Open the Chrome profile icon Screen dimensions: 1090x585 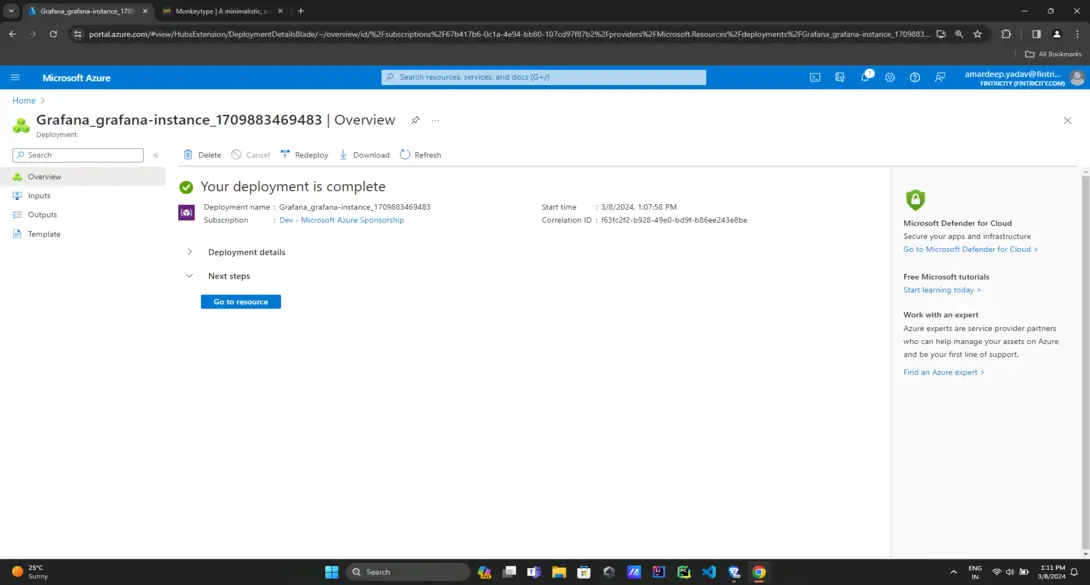1057,34
